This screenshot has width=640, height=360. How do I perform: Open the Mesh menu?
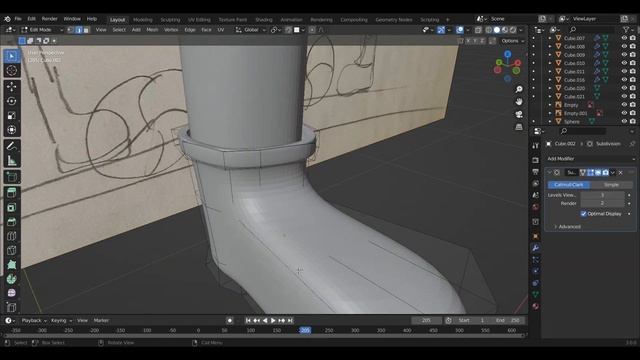pyautogui.click(x=152, y=30)
